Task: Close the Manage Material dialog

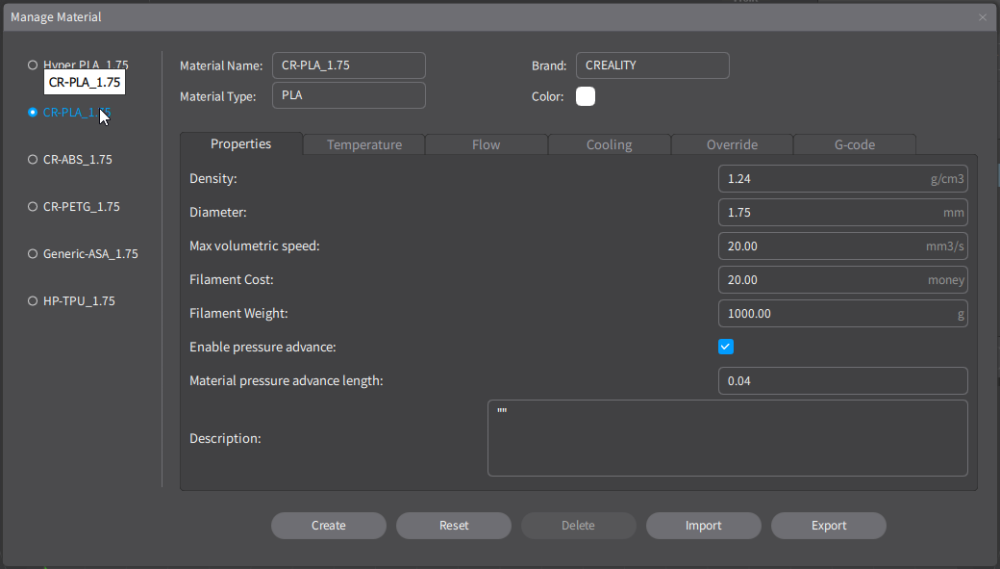Action: tap(983, 17)
